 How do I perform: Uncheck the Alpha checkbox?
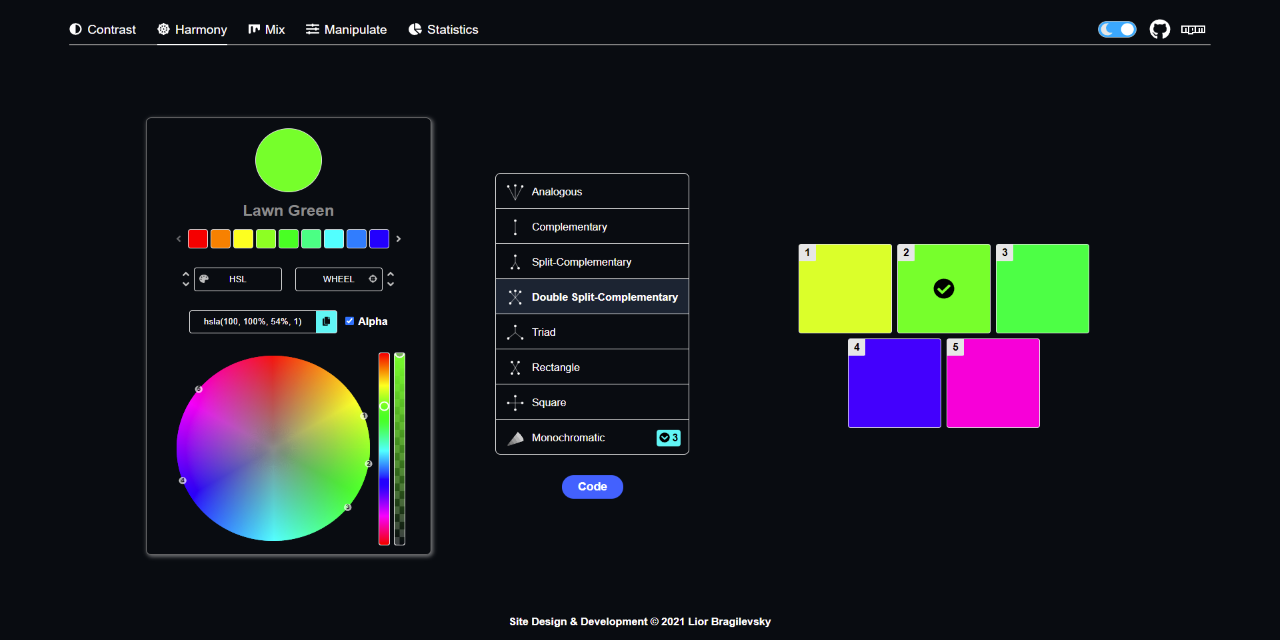350,320
